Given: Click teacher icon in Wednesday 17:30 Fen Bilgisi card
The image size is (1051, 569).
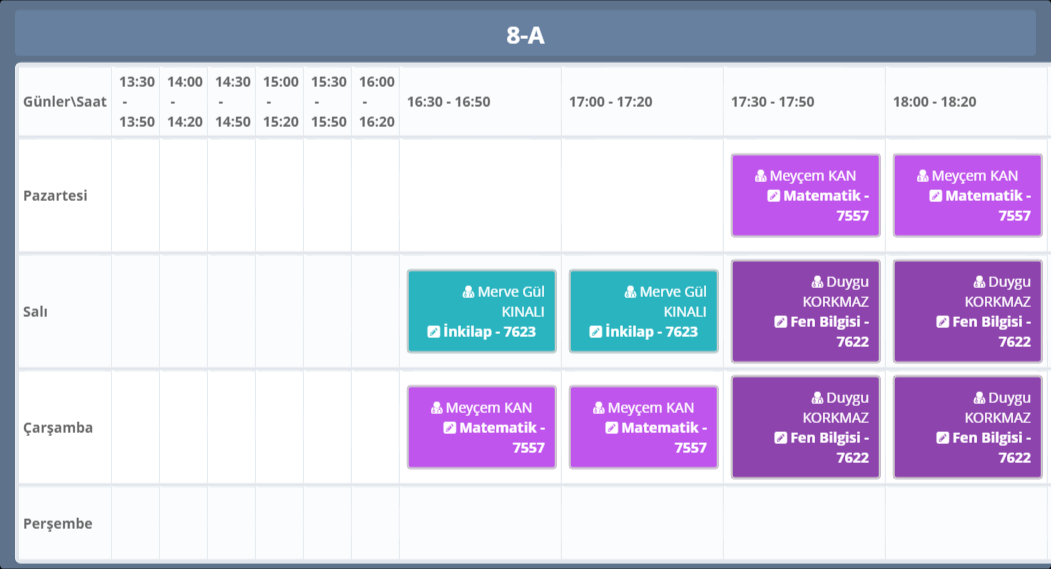Looking at the screenshot, I should (817, 398).
